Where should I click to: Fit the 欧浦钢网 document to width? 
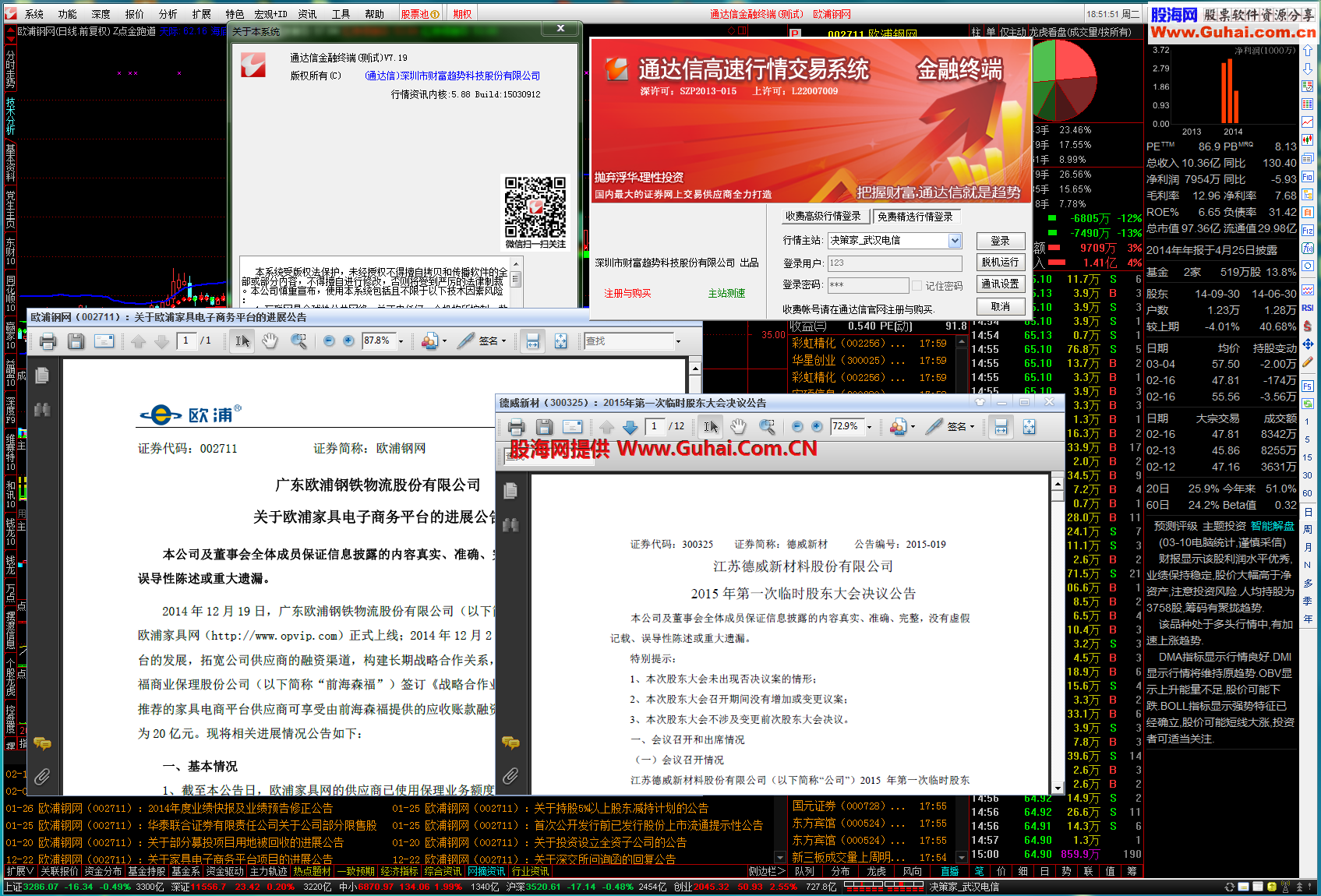[532, 341]
